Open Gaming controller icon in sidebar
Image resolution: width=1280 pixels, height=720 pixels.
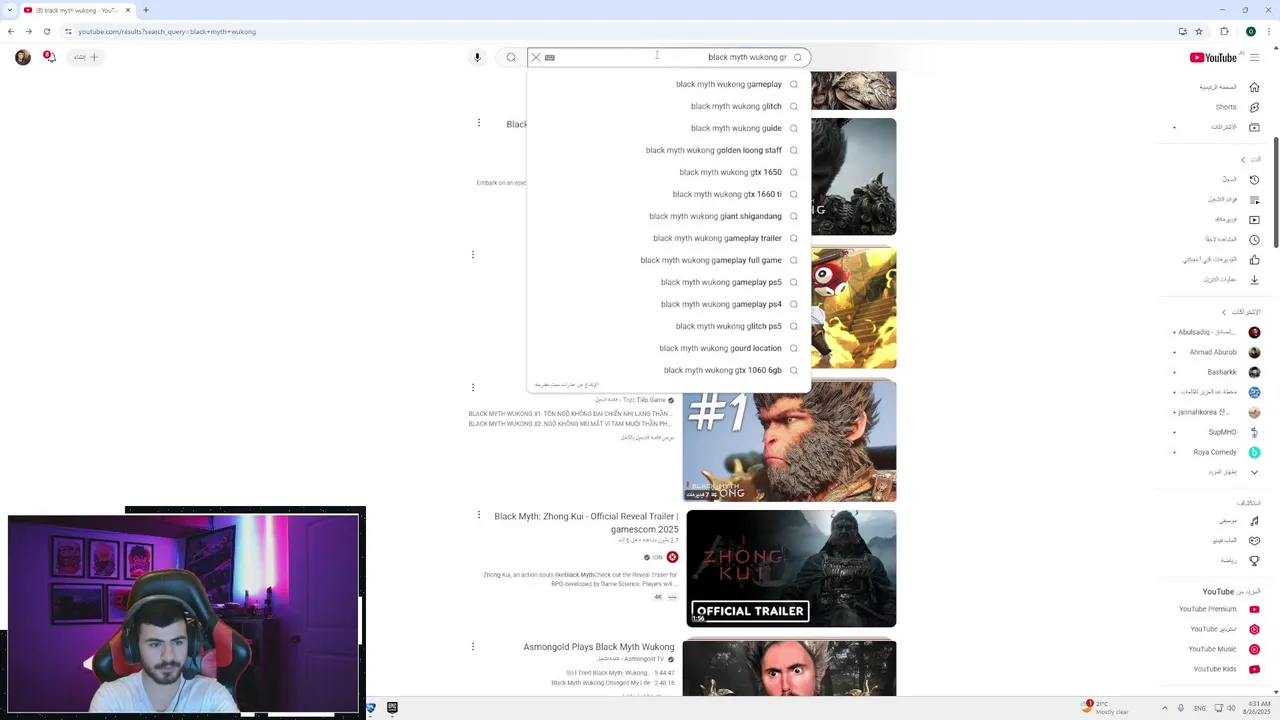(1254, 541)
